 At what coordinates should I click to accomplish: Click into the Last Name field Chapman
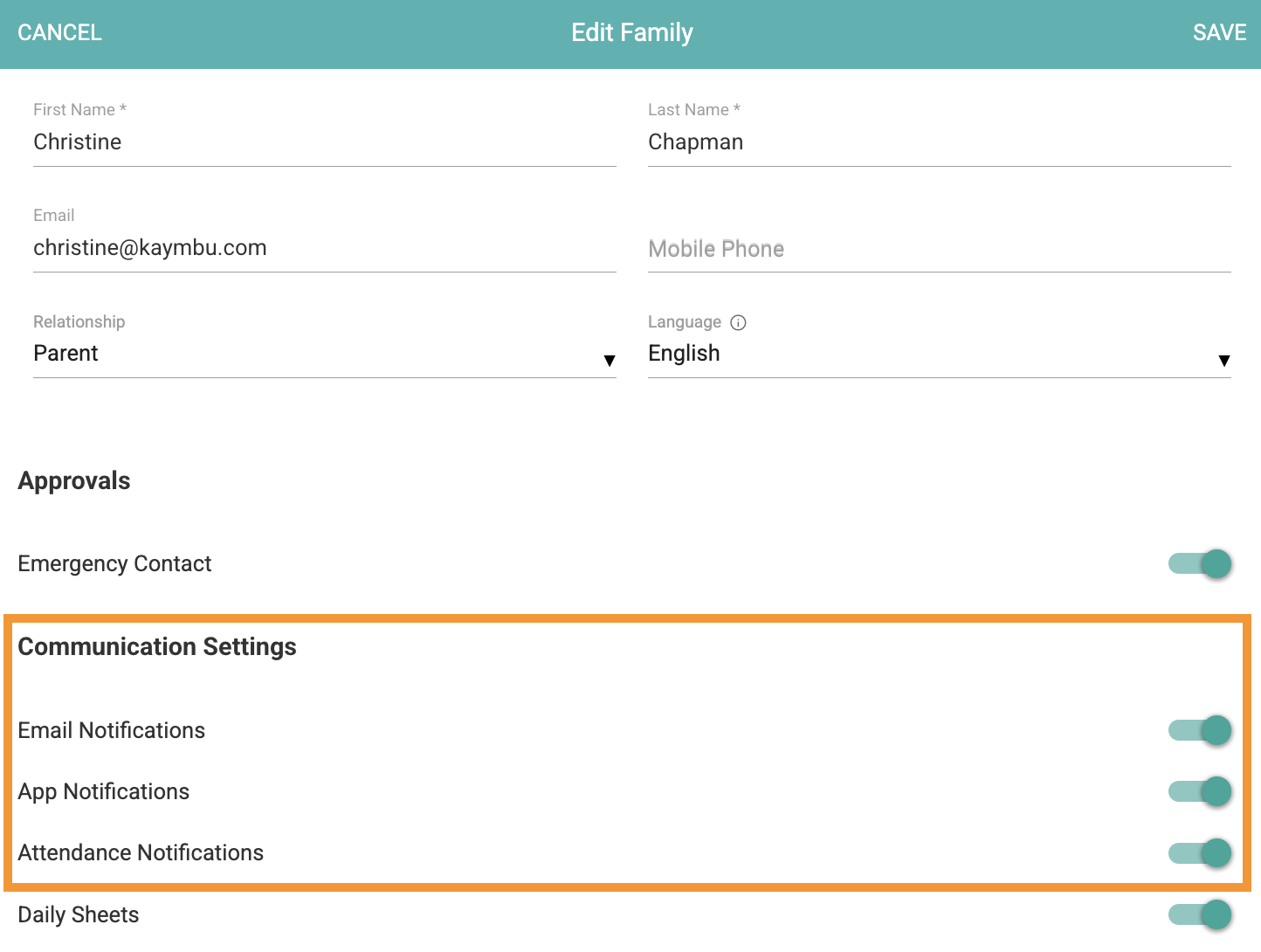[x=939, y=142]
